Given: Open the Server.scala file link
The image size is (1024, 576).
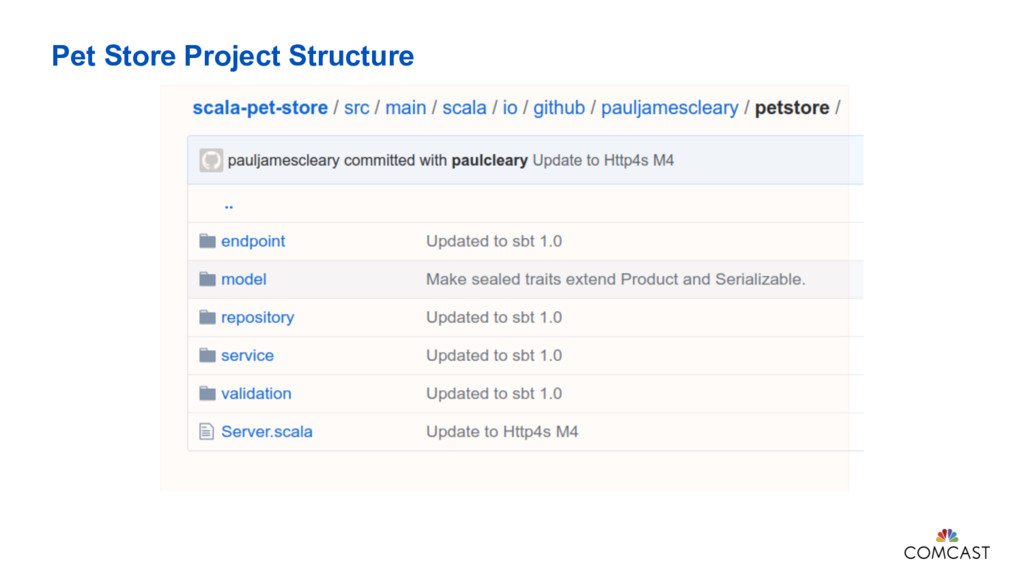Looking at the screenshot, I should pyautogui.click(x=267, y=432).
